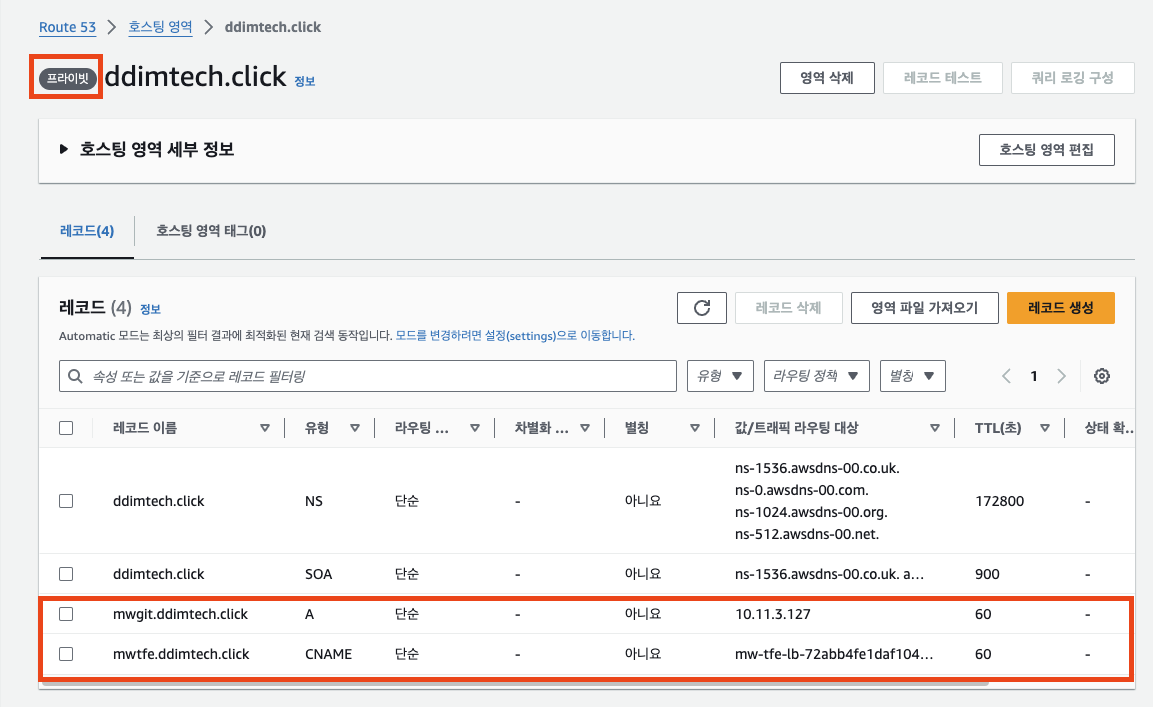Screen dimensions: 1153x707
Task: Open the table settings gear icon
Action: [1102, 376]
